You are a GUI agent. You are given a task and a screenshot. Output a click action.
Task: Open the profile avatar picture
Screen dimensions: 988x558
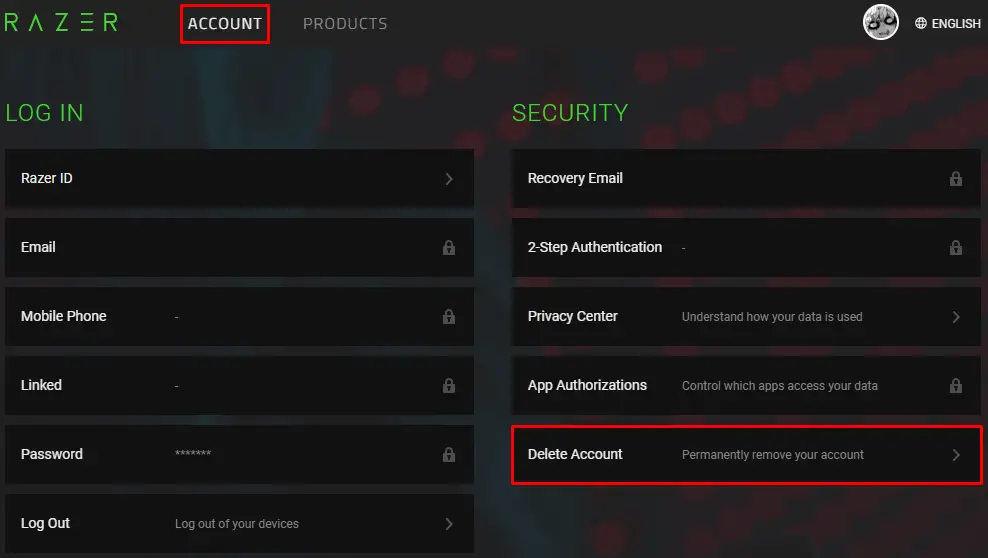881,22
